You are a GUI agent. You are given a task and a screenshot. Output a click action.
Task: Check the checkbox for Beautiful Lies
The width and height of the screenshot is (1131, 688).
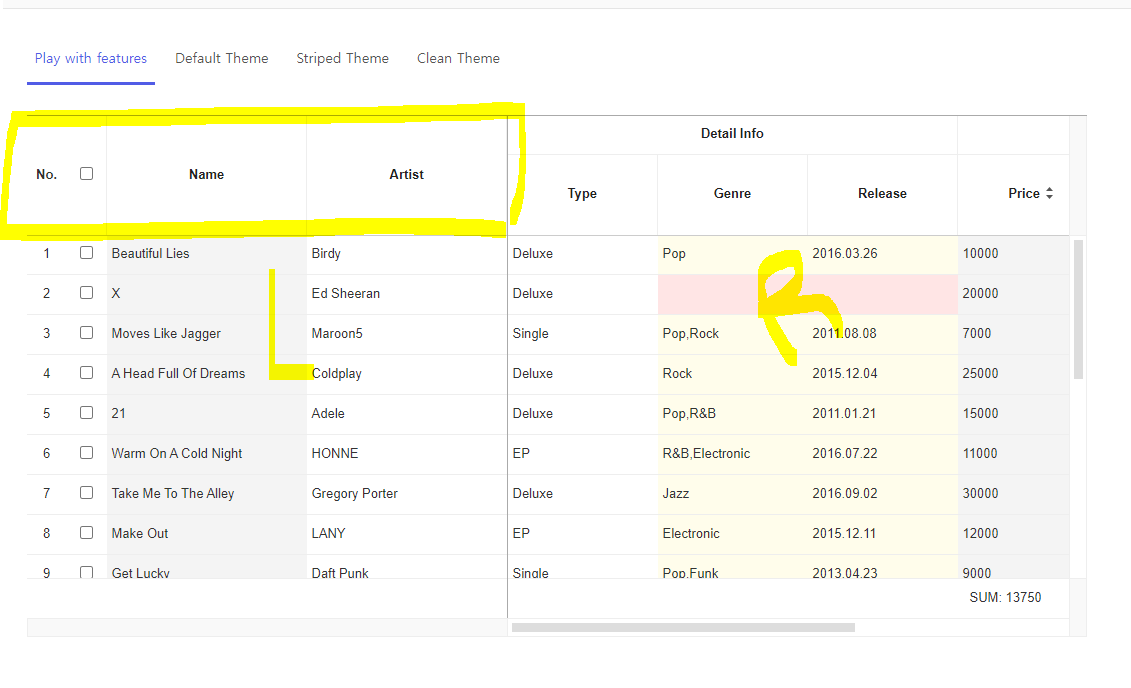pos(86,253)
